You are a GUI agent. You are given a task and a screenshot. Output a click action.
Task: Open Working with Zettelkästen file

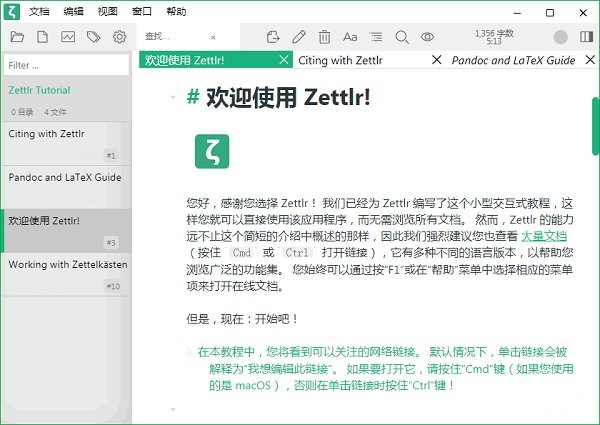pos(66,274)
